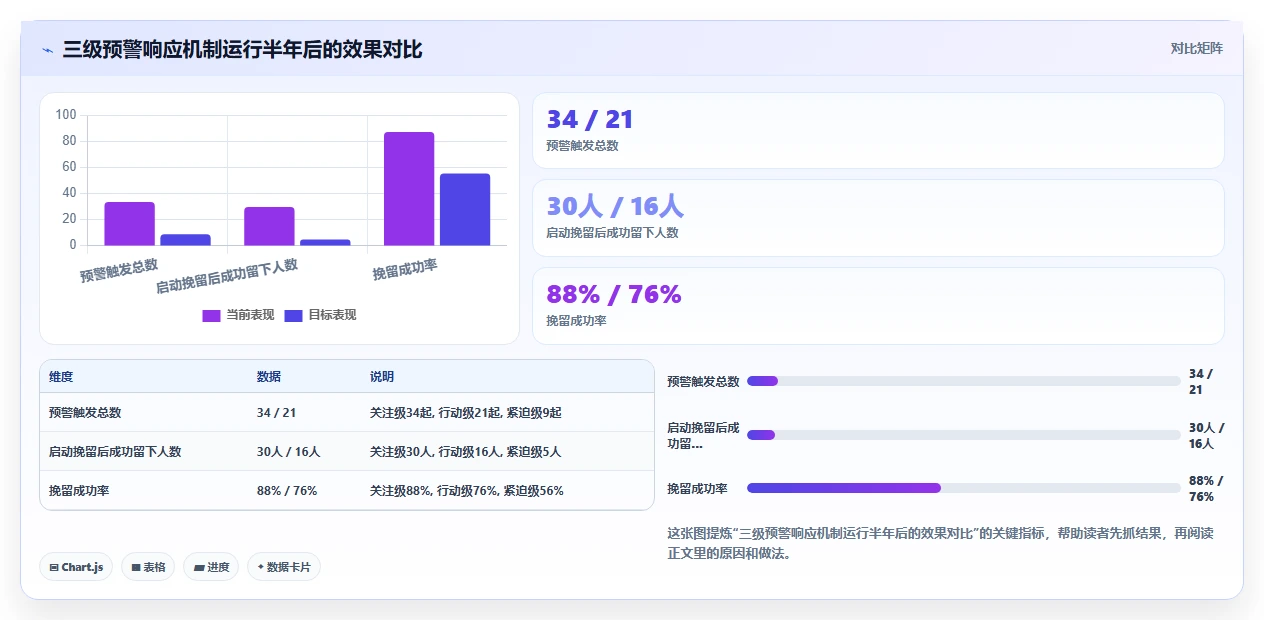The height and width of the screenshot is (620, 1264).
Task: Click table data cell 34 / 21
Action: 277,412
